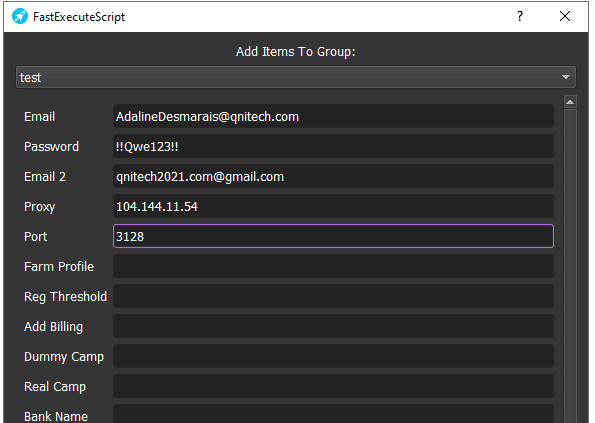
Task: Click the vertical scrollbar track
Action: (x=570, y=266)
